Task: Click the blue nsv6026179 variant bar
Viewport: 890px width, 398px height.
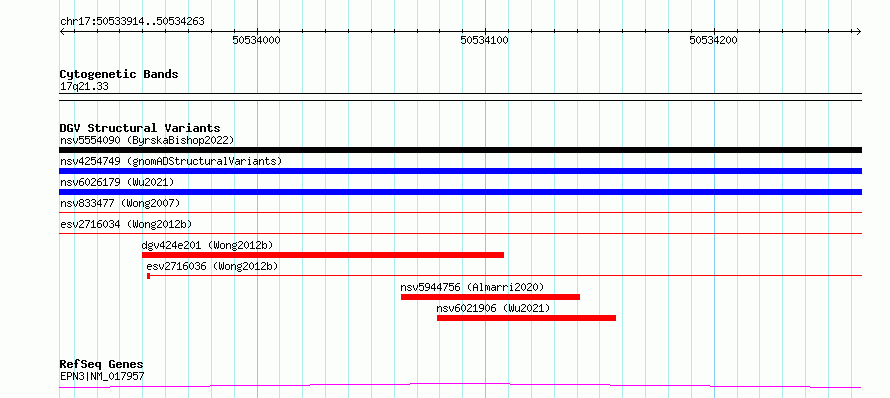Action: click(x=460, y=192)
